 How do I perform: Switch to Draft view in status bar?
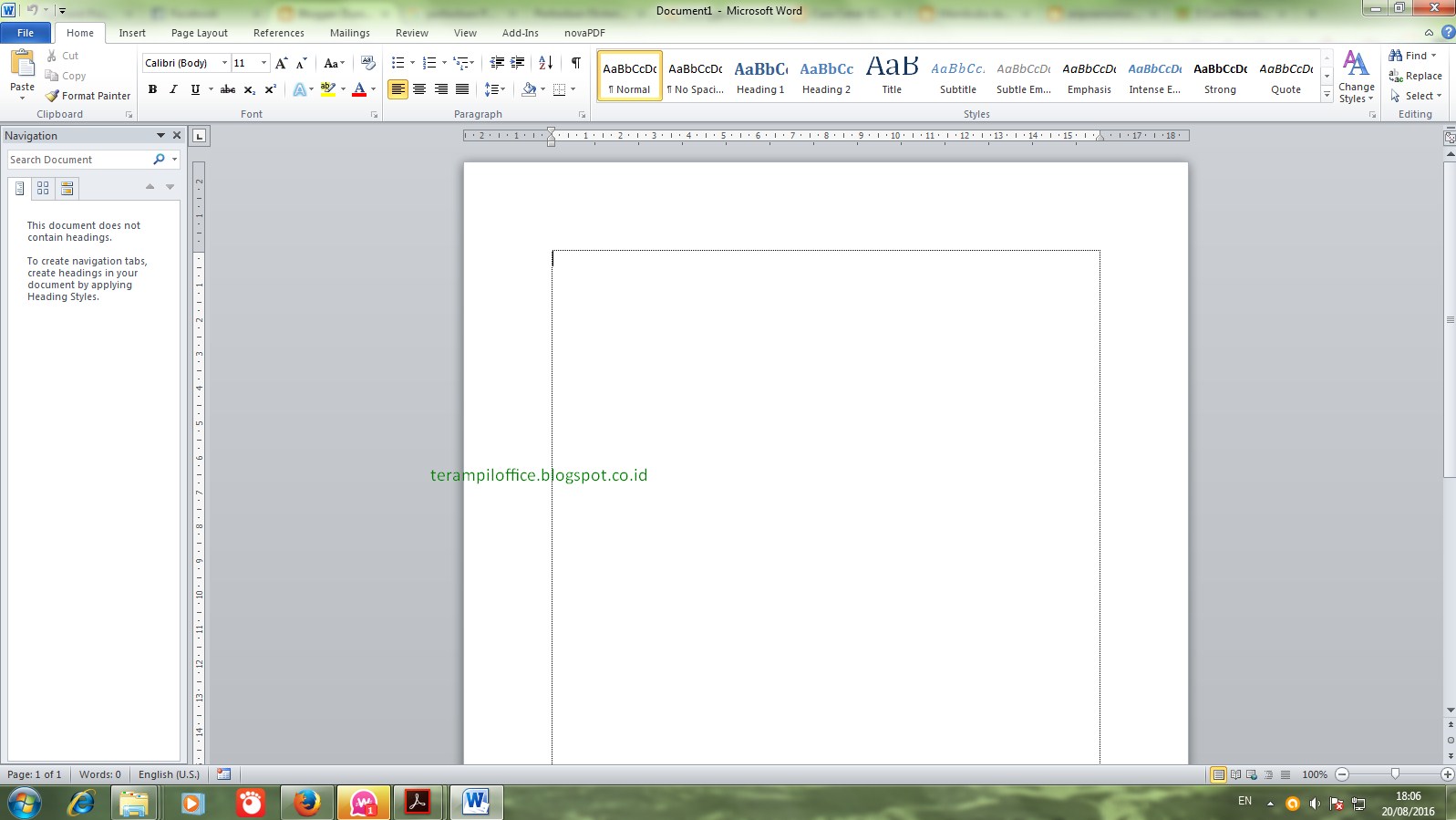coord(1286,774)
